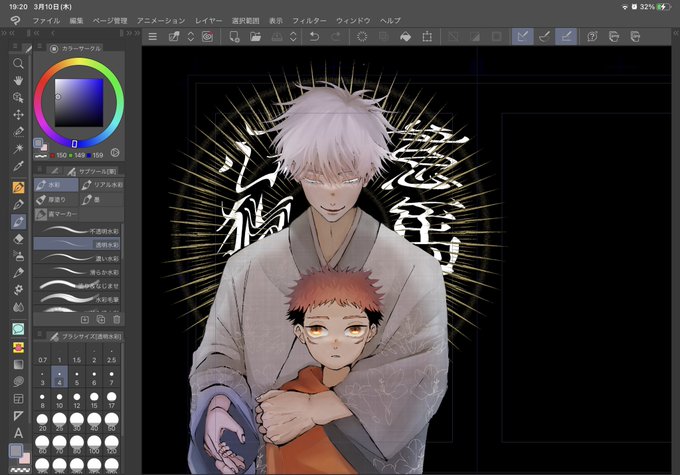The width and height of the screenshot is (680, 475).
Task: Duplicate sub tool icon below brush list
Action: pos(101,320)
